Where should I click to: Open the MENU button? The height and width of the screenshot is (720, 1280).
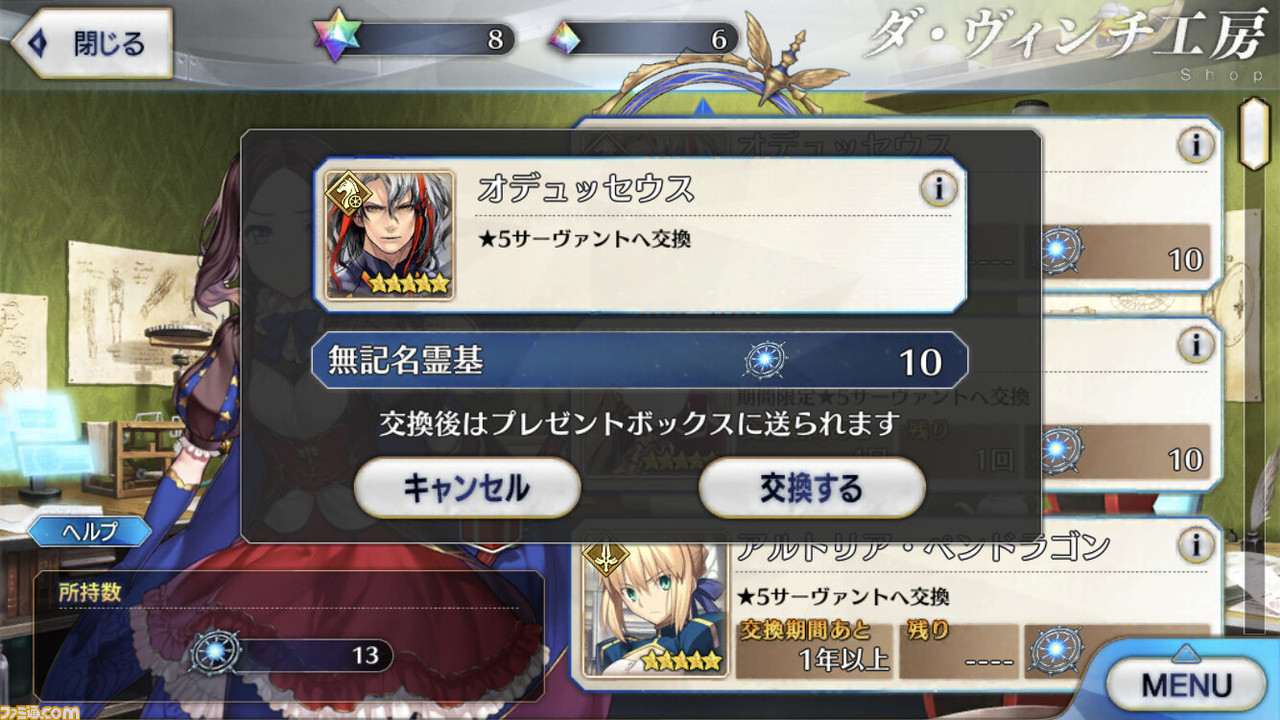point(1186,684)
